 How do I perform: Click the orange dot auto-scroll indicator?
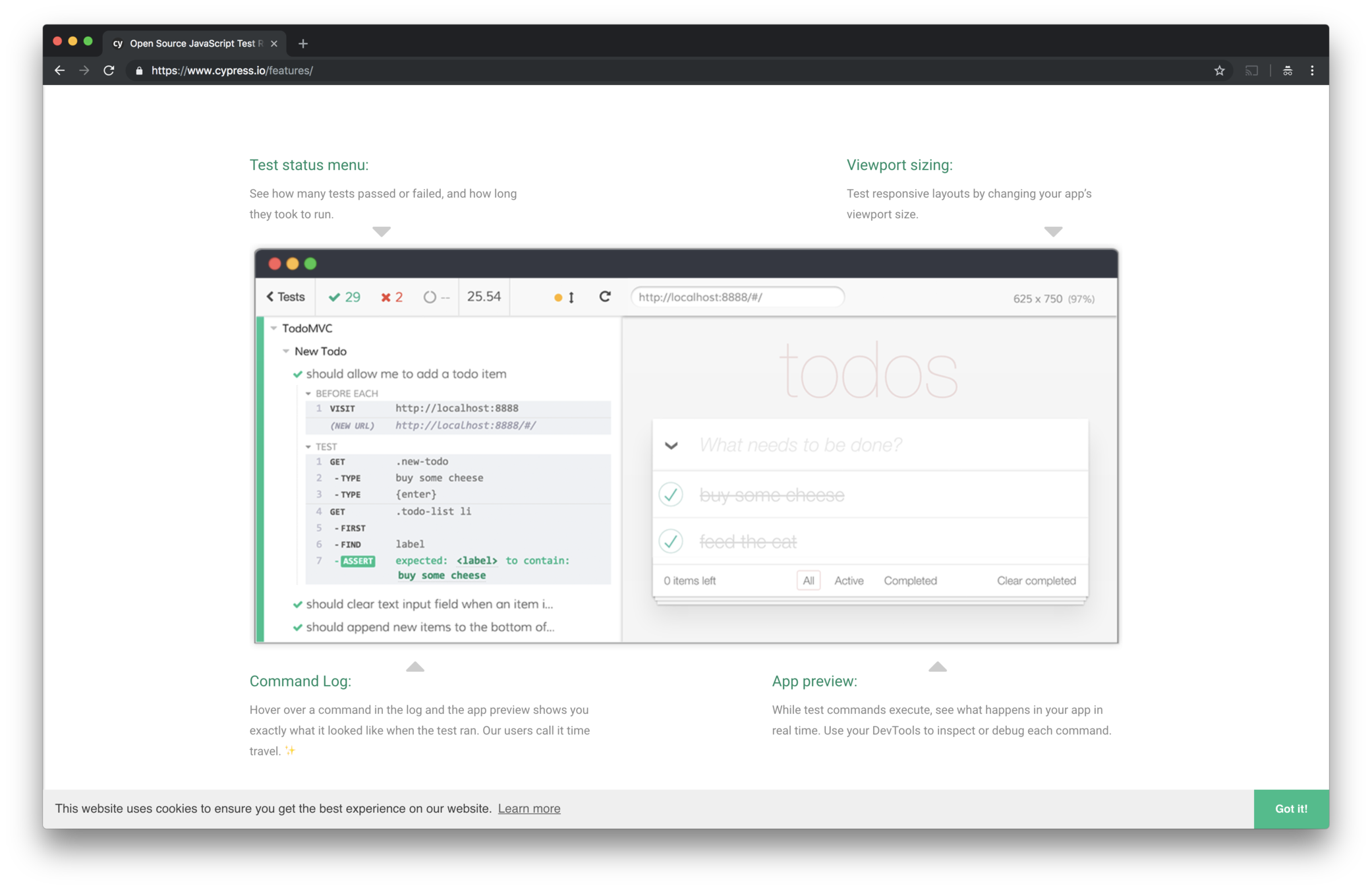558,298
